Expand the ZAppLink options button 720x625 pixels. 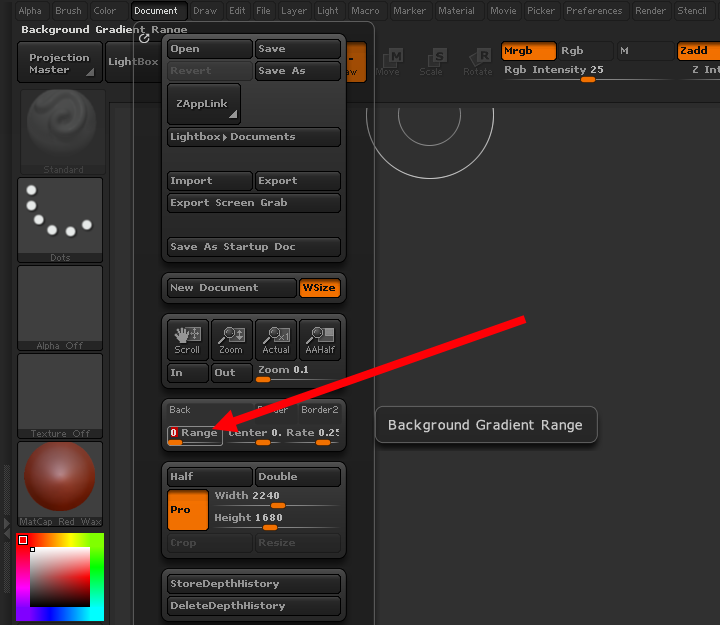coord(204,104)
